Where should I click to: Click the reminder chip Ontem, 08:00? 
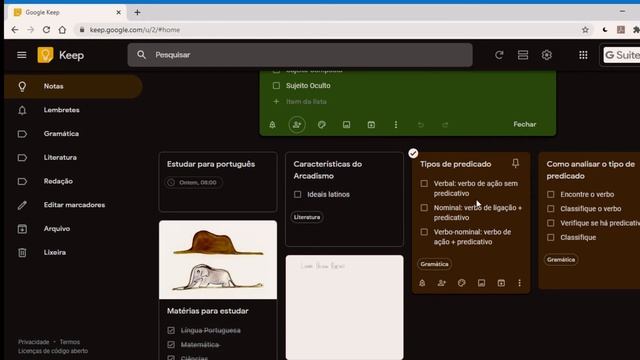[x=193, y=182]
